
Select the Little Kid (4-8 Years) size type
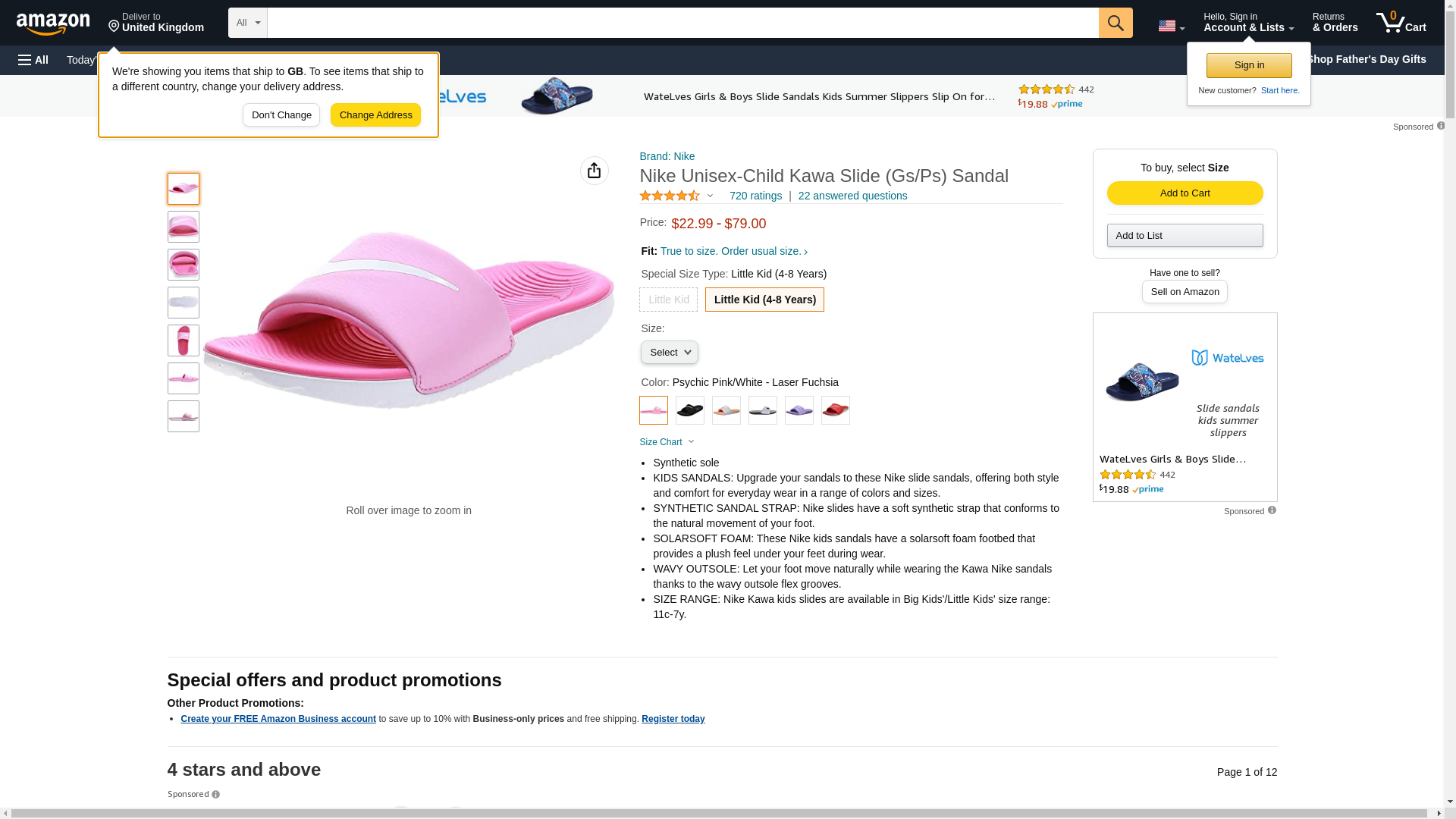tap(764, 300)
